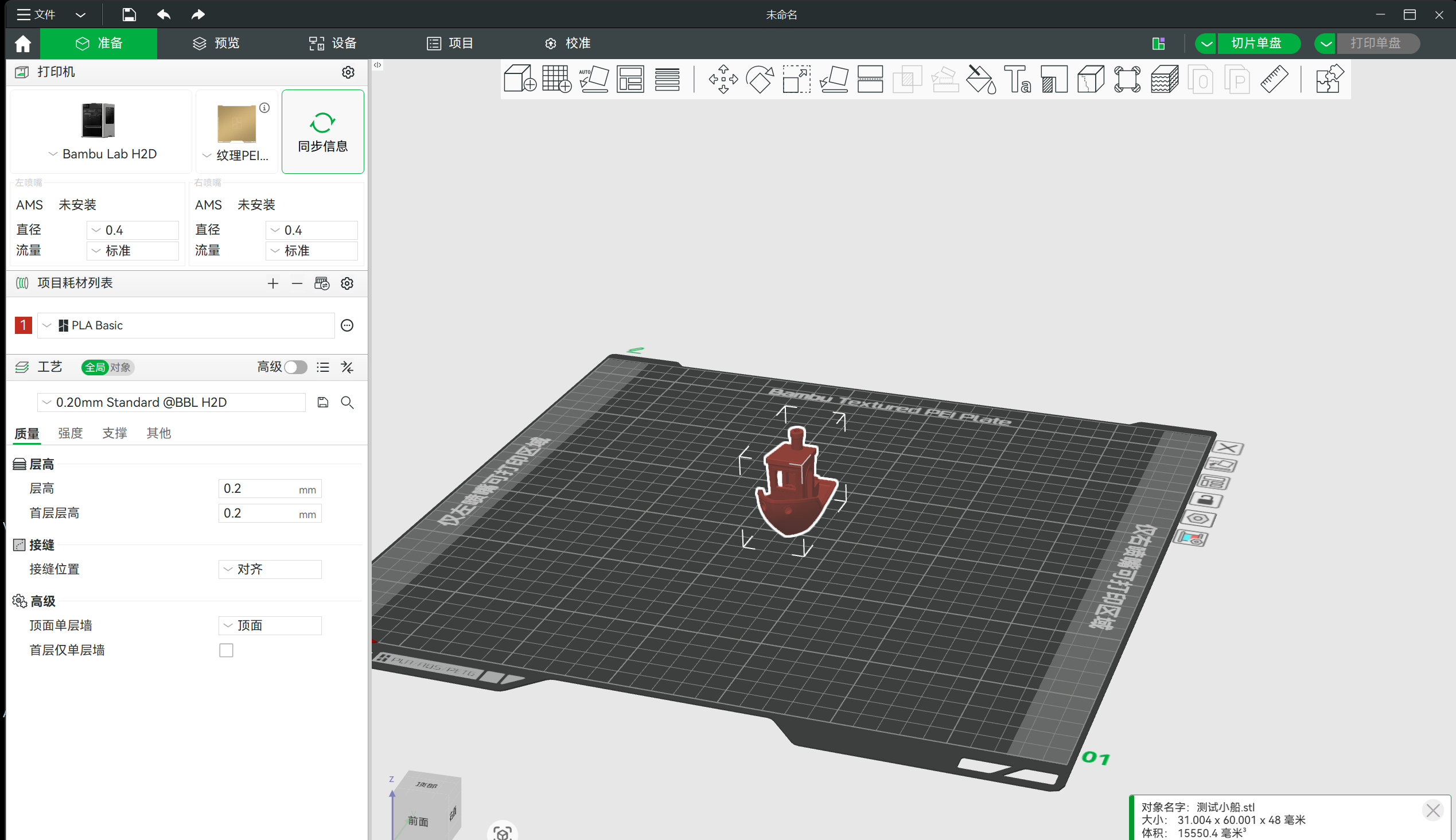Open the color painting tool
This screenshot has height=840, width=1456.
(980, 79)
